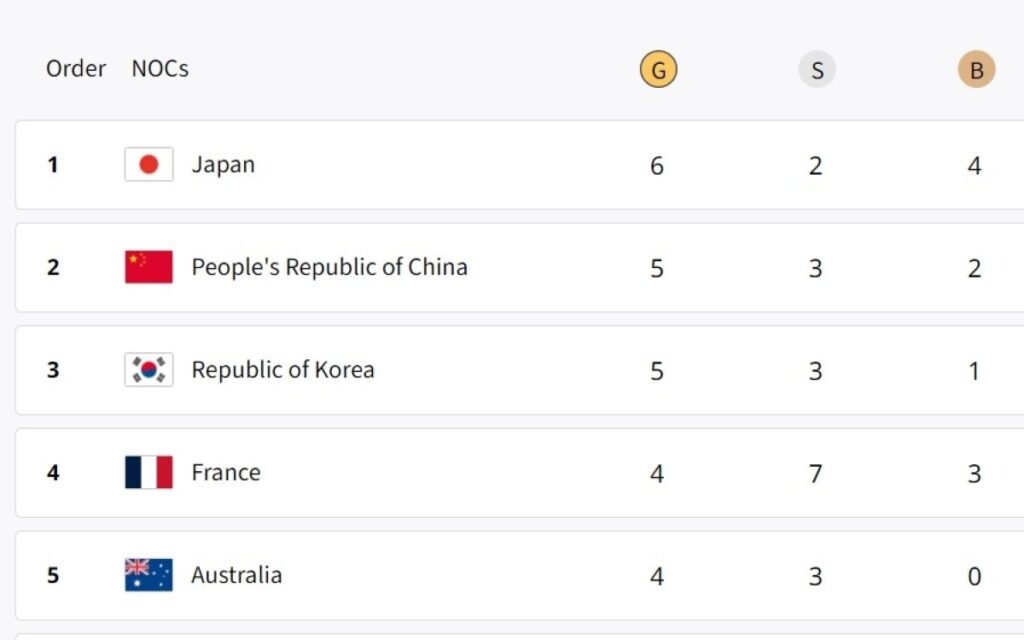The image size is (1024, 640).
Task: Click the Republic of Korea flag
Action: (149, 370)
